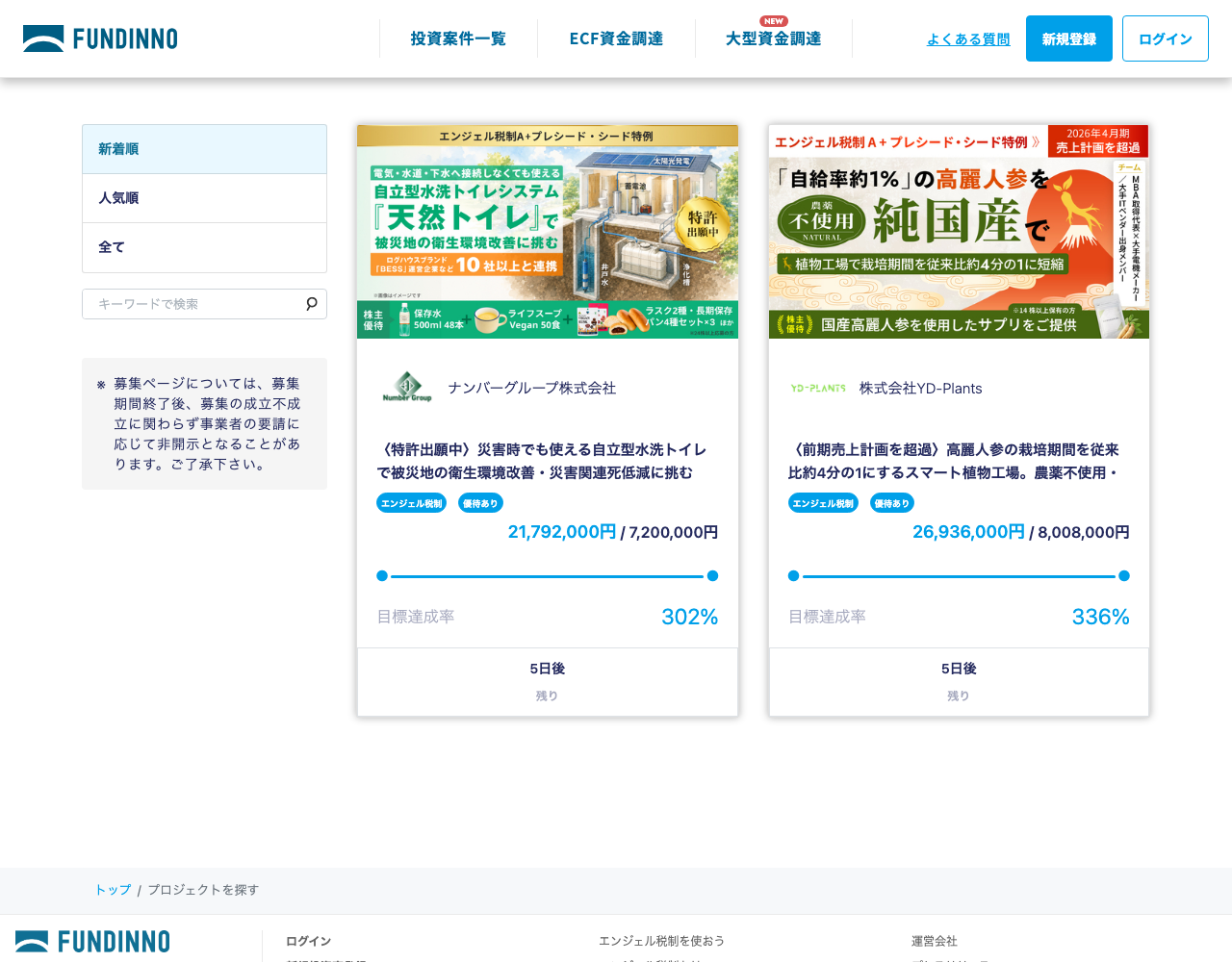Open 大型資金調達 menu item
Image resolution: width=1232 pixels, height=962 pixels.
pos(774,38)
